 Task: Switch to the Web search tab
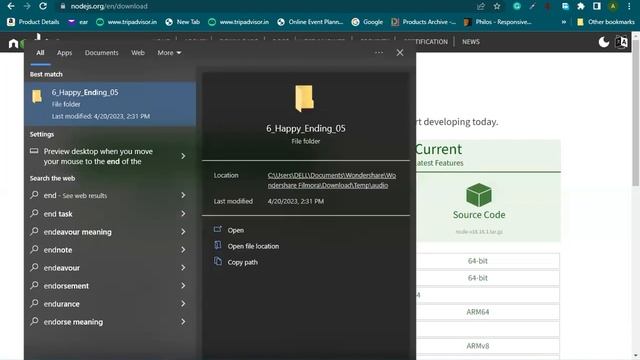[138, 53]
